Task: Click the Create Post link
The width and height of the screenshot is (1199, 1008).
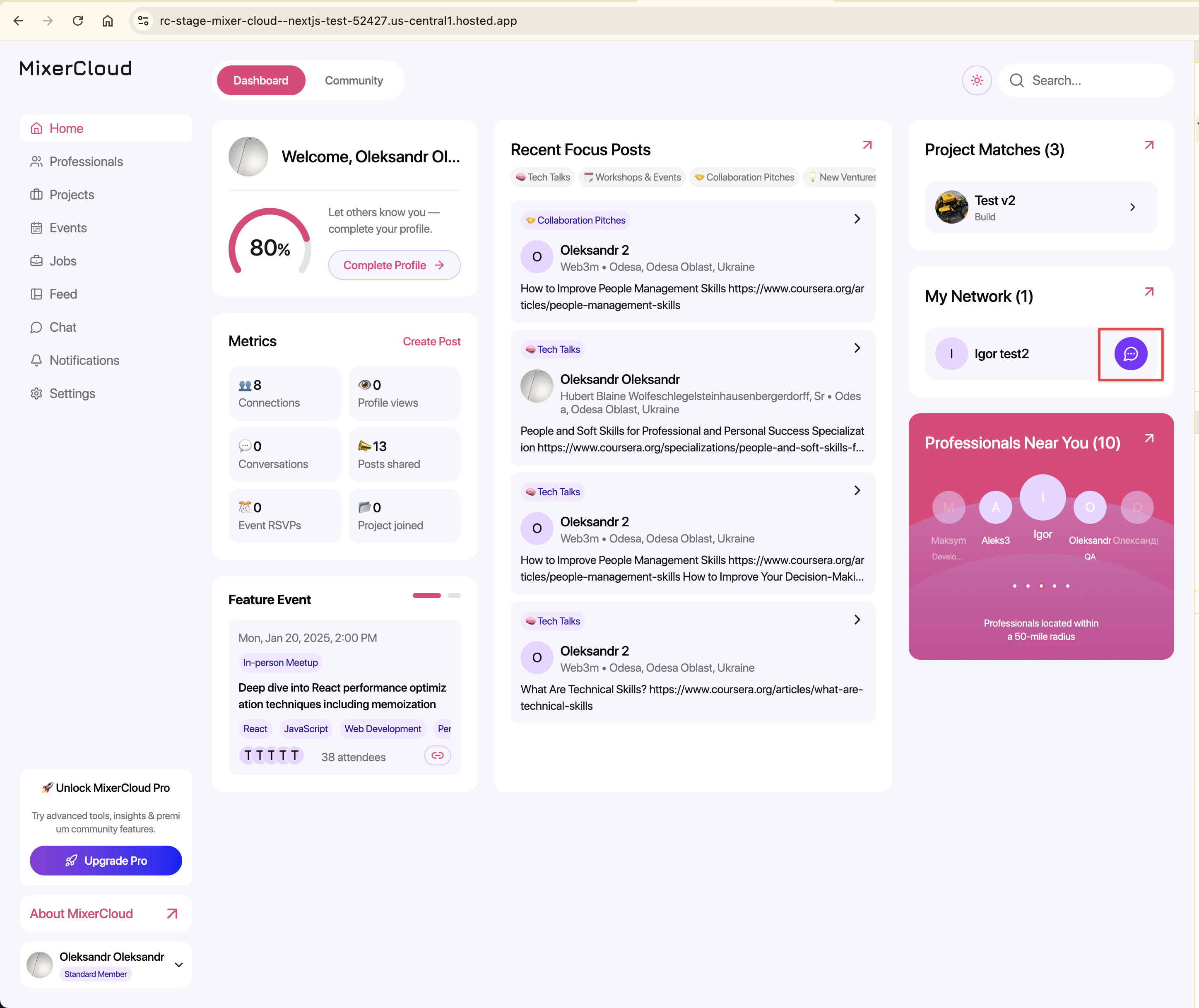Action: coord(431,341)
